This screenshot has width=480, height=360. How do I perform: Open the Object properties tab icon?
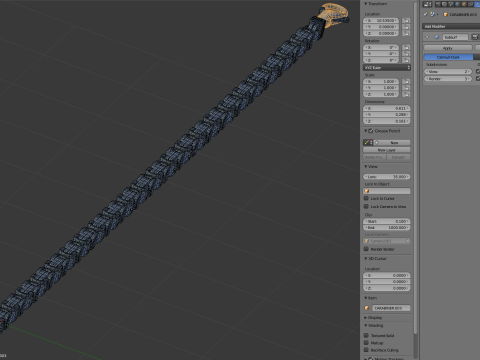pos(464,4)
